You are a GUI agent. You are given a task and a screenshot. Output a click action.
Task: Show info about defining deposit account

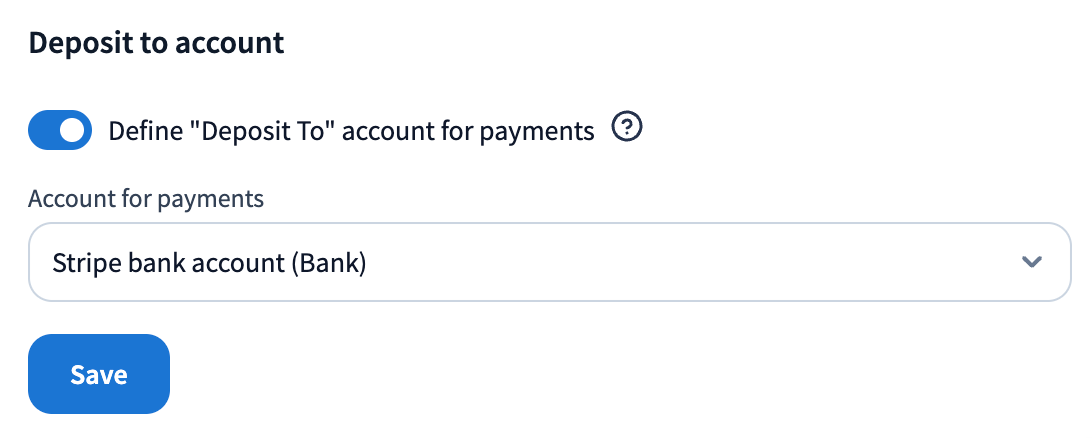(627, 128)
